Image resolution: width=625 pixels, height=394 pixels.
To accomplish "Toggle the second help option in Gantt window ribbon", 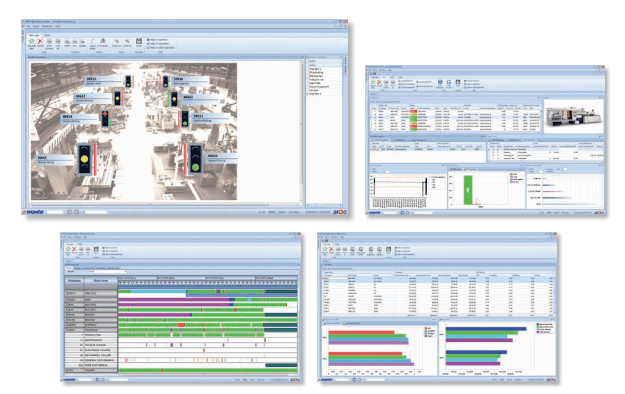I will coord(104,251).
